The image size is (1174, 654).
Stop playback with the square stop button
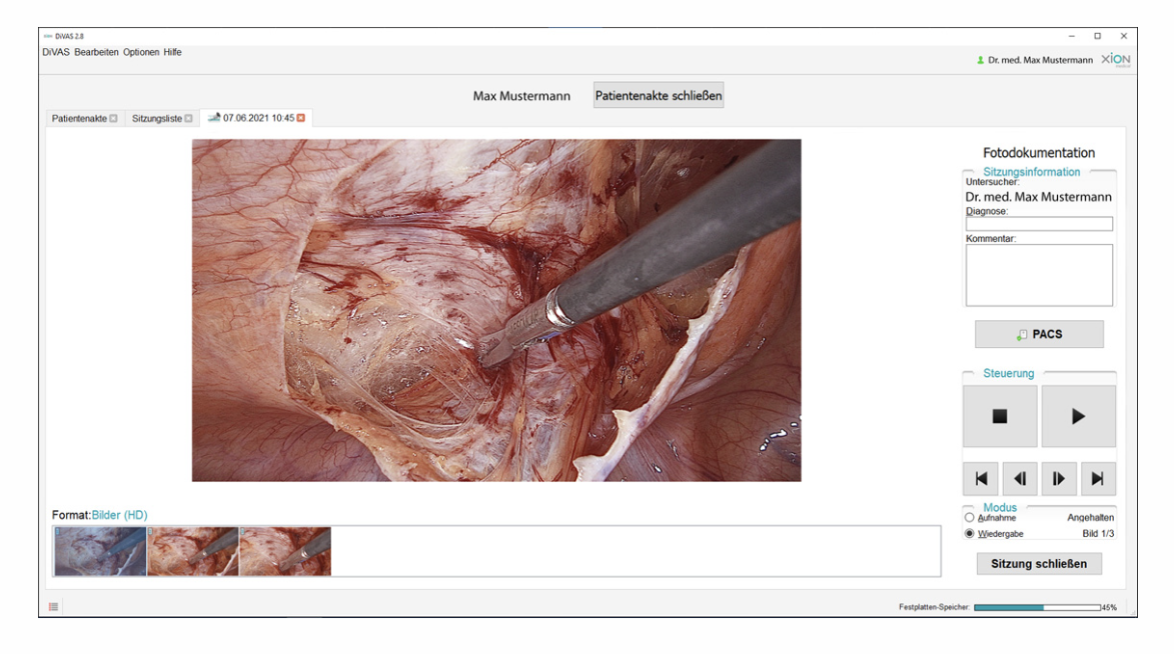click(1000, 417)
